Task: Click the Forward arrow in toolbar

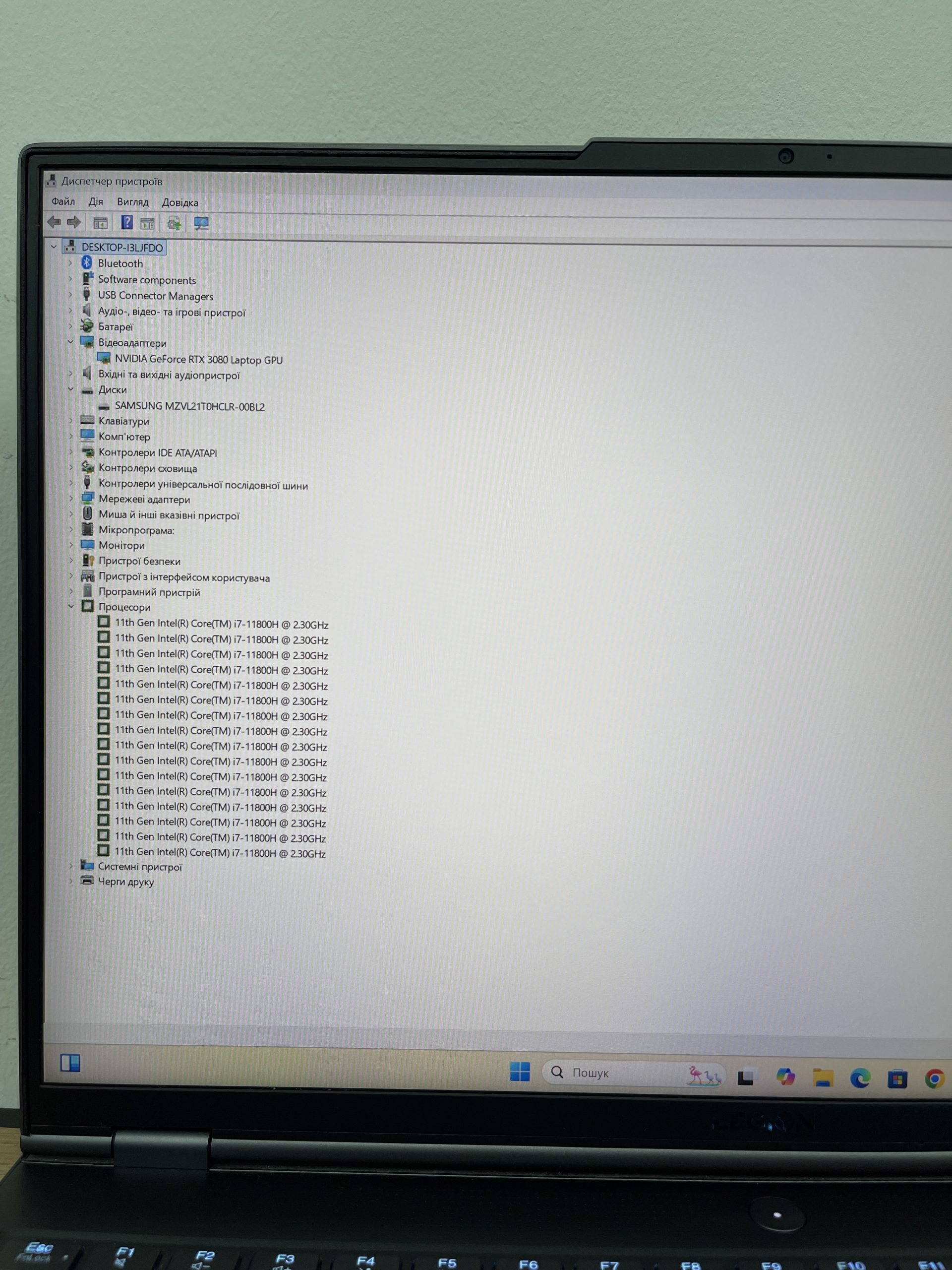Action: (x=73, y=222)
